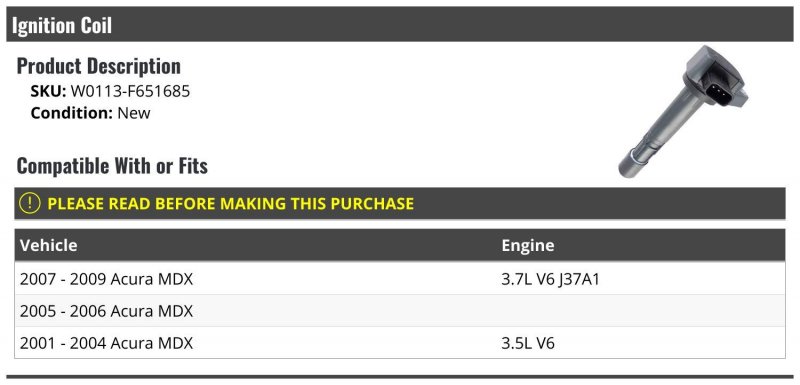Open the ignition coil product image
800x385 pixels.
(x=683, y=112)
